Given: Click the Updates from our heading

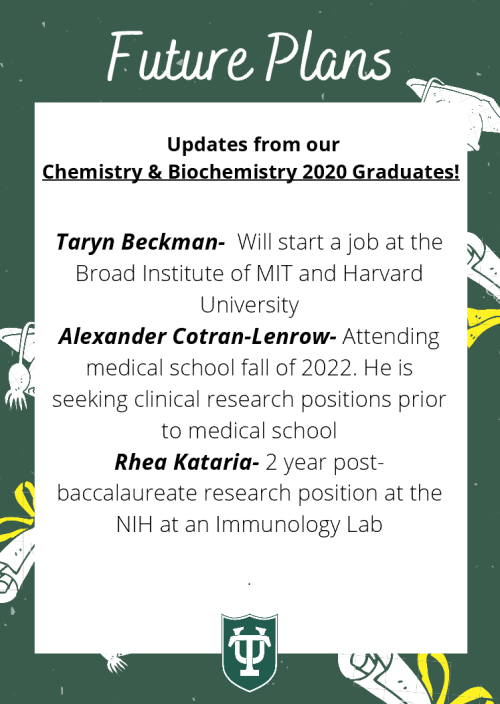Looking at the screenshot, I should (253, 144).
